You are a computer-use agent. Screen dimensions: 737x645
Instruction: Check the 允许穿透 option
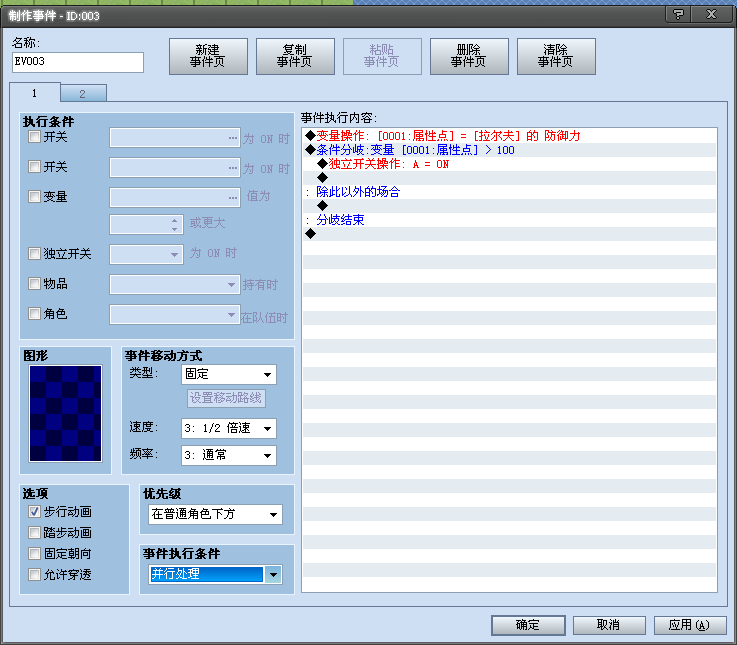pyautogui.click(x=34, y=574)
